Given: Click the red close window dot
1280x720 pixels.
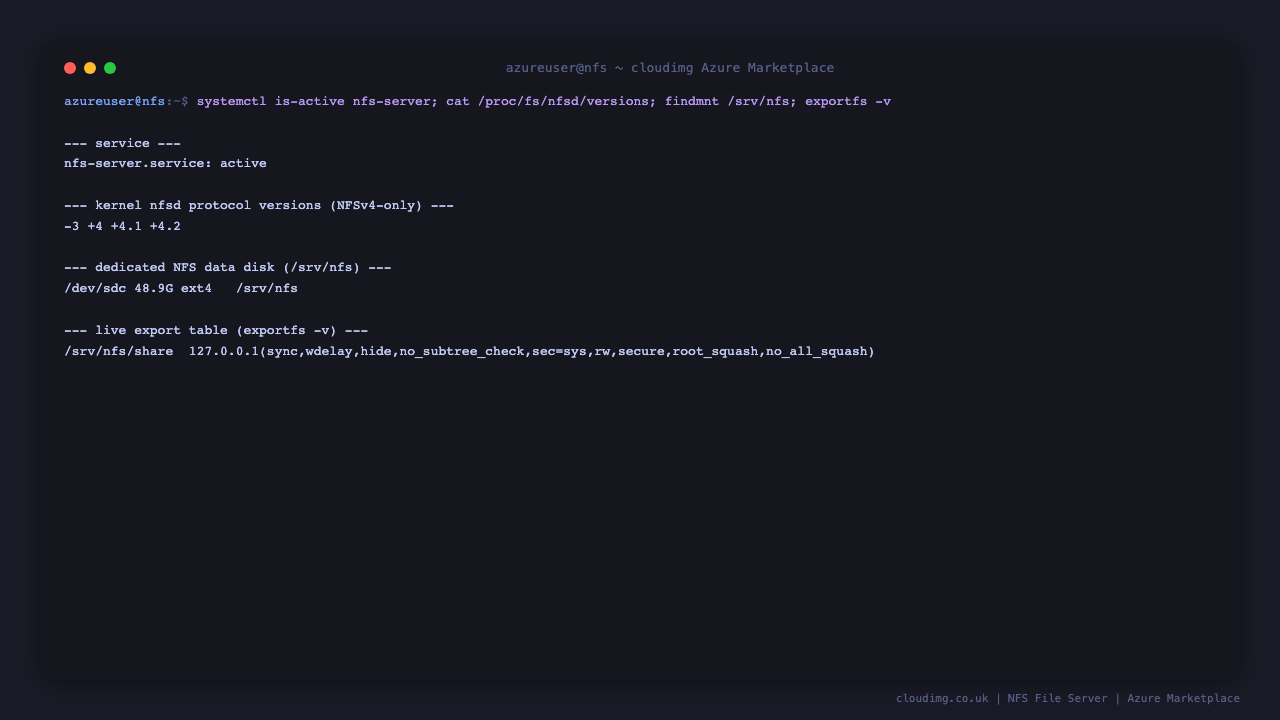Looking at the screenshot, I should (70, 68).
